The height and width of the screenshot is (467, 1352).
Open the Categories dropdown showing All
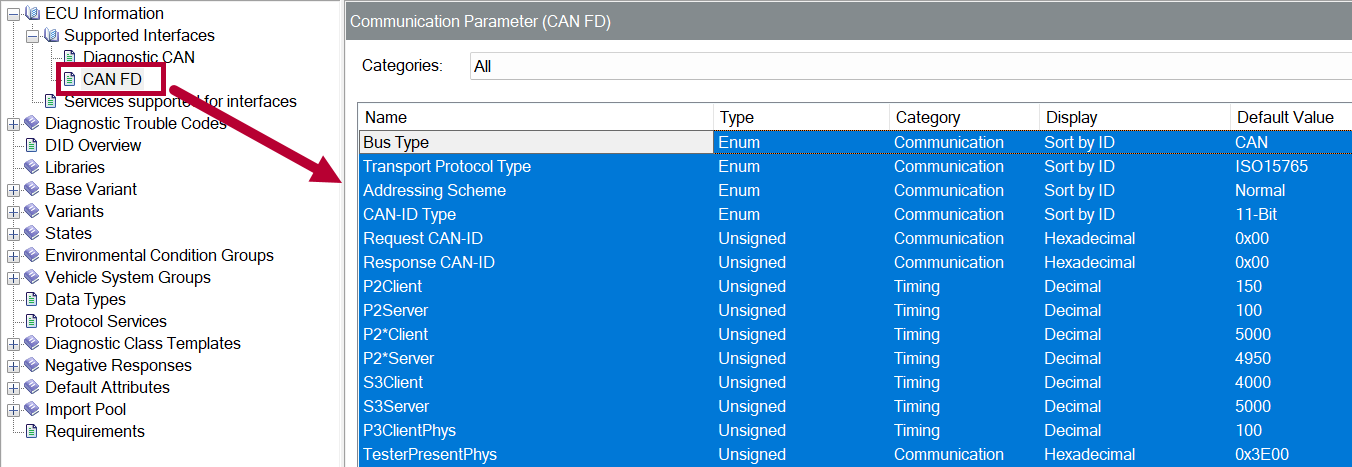click(910, 66)
